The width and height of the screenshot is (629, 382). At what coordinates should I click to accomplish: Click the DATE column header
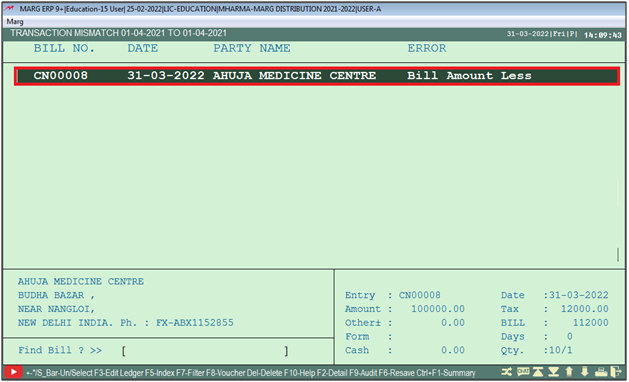[x=142, y=49]
